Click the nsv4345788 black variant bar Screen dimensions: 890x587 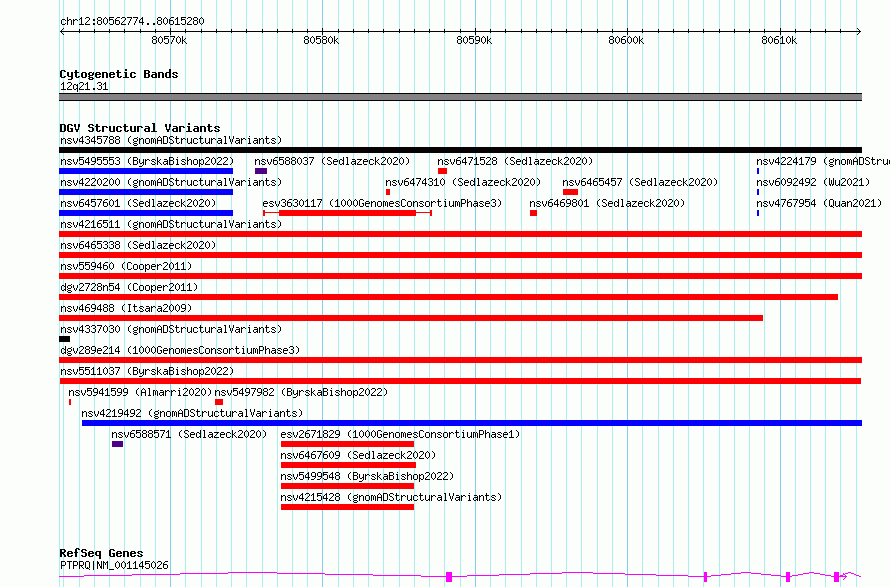(x=460, y=150)
